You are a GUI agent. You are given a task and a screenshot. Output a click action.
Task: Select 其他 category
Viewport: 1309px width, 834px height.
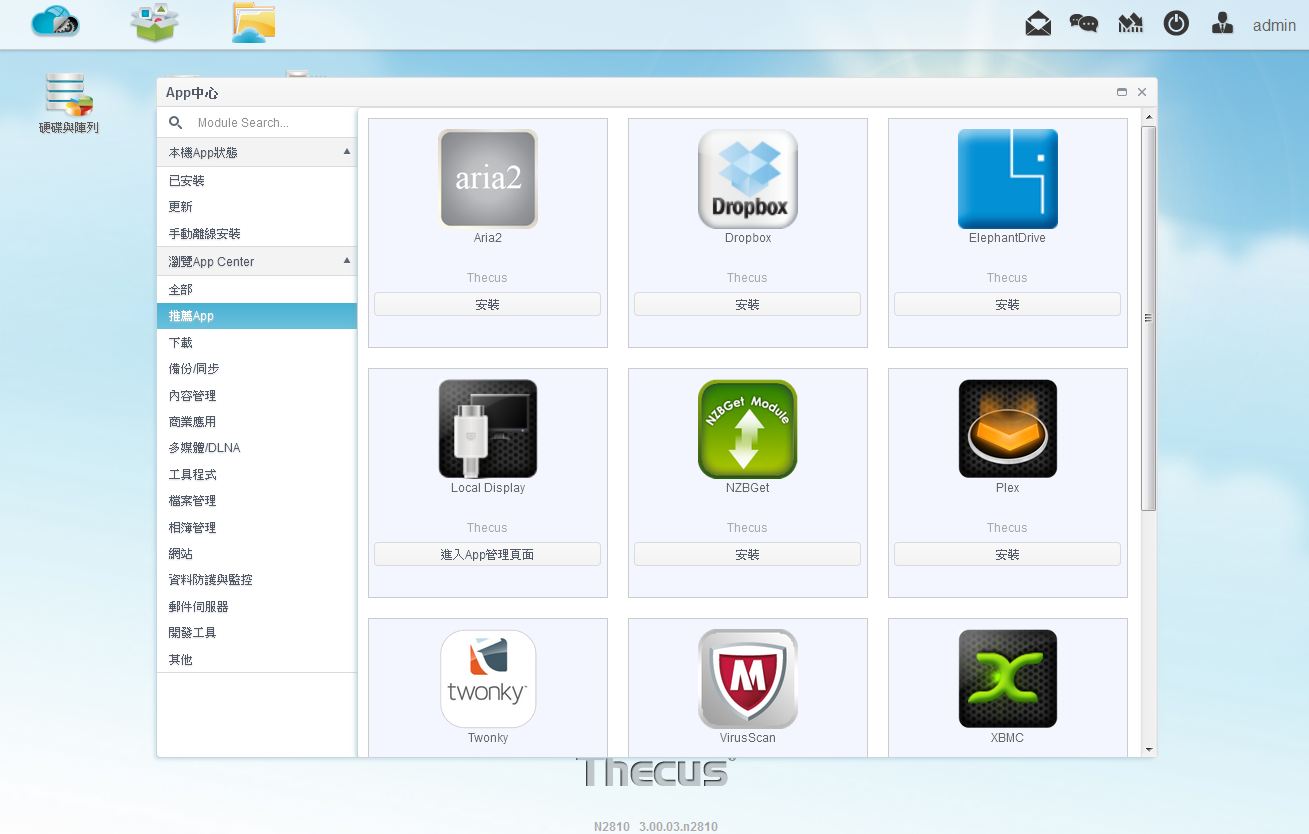257,660
